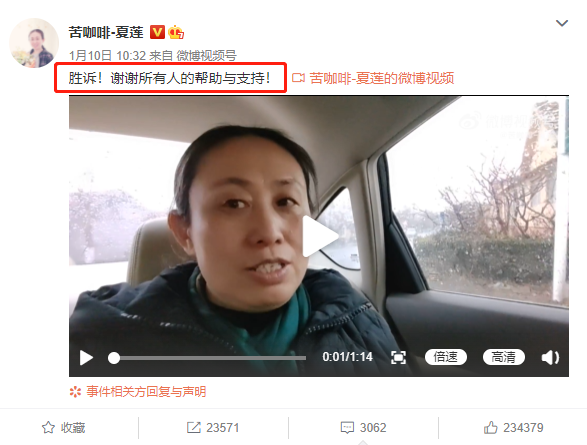Open the user's profile avatar
The height and width of the screenshot is (445, 587).
34,43
